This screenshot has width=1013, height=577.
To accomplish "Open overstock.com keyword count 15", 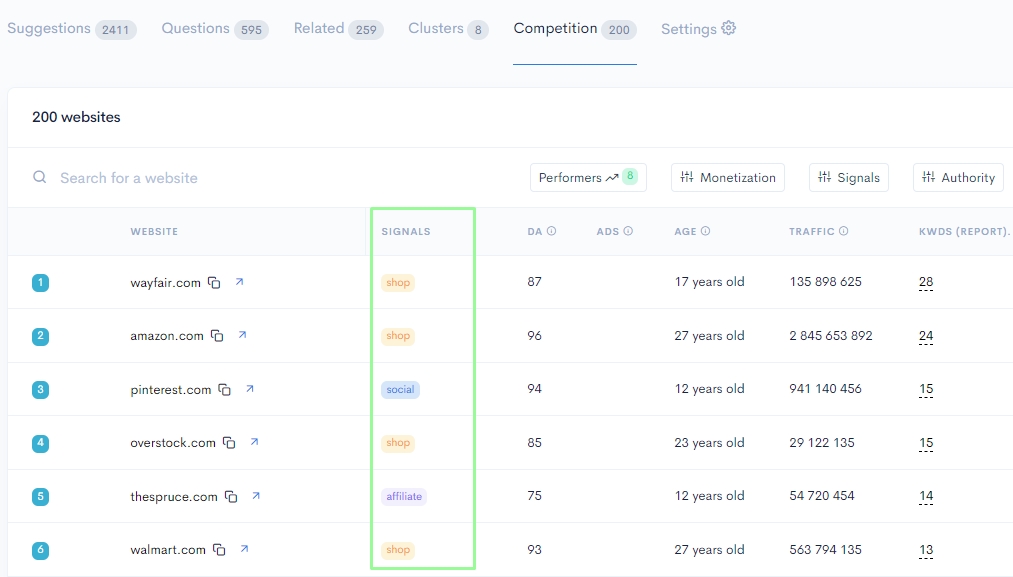I will [x=926, y=443].
